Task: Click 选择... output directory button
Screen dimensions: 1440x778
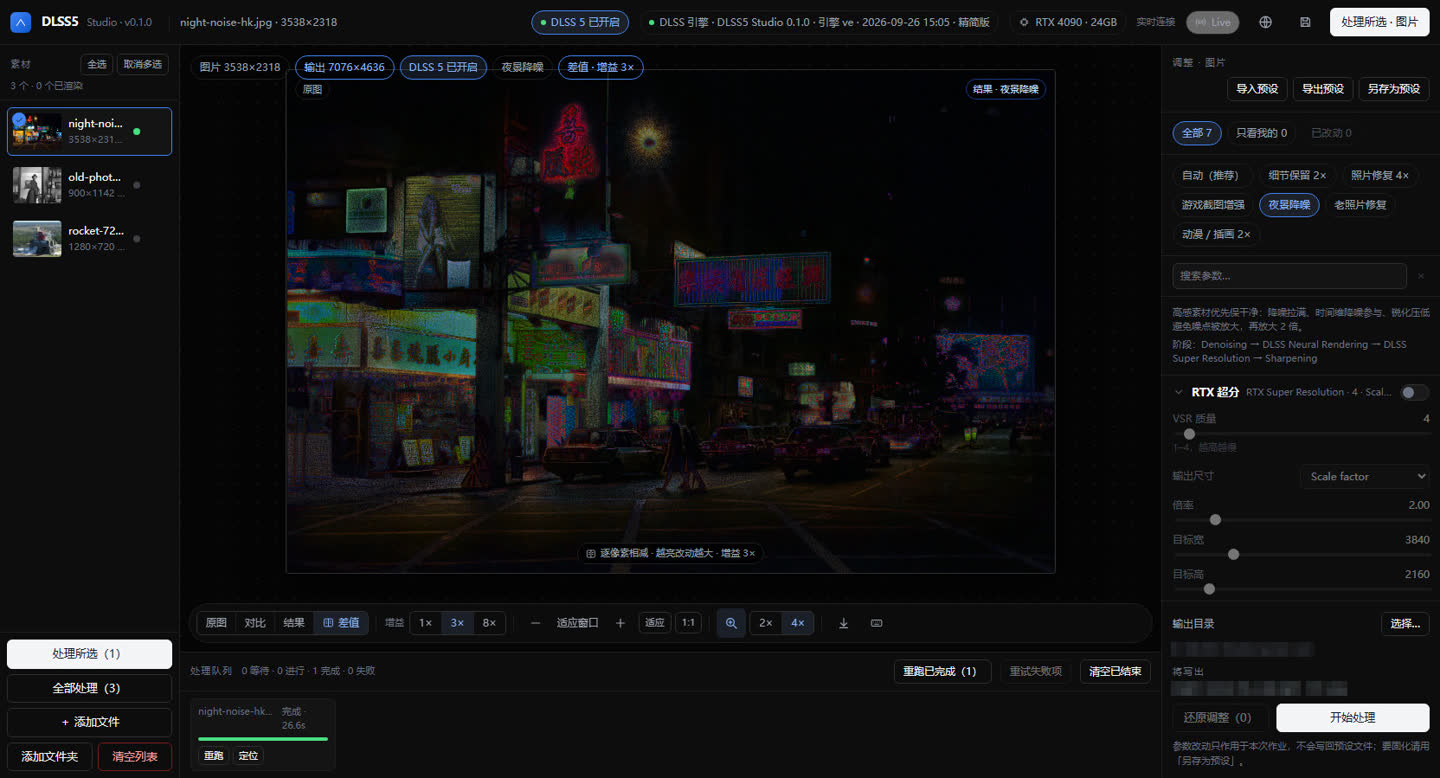Action: click(x=1405, y=624)
